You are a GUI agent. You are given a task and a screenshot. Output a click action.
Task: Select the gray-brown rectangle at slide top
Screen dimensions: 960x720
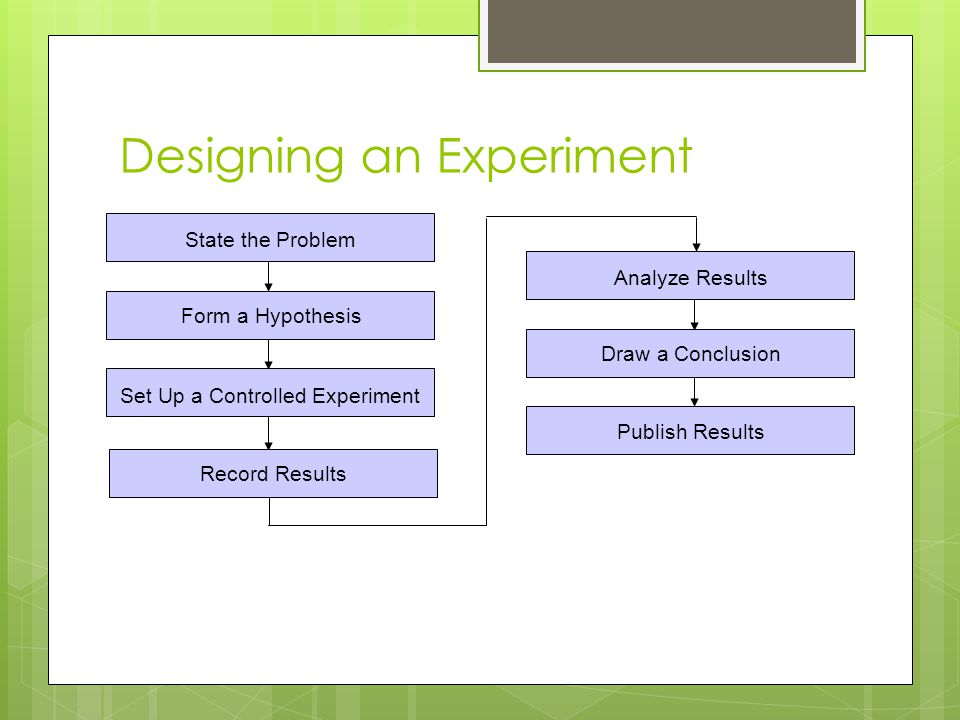click(x=672, y=31)
